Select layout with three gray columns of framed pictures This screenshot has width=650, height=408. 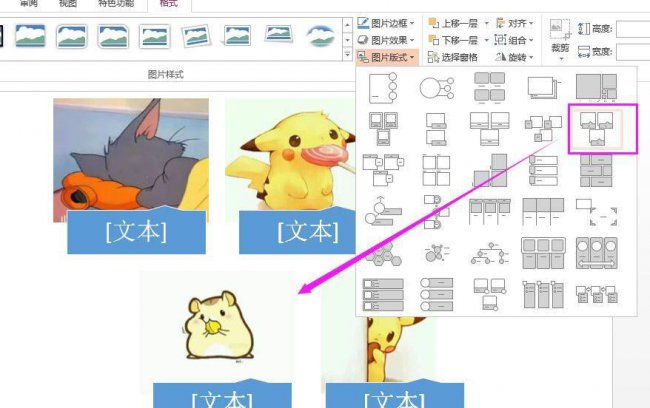(490, 211)
